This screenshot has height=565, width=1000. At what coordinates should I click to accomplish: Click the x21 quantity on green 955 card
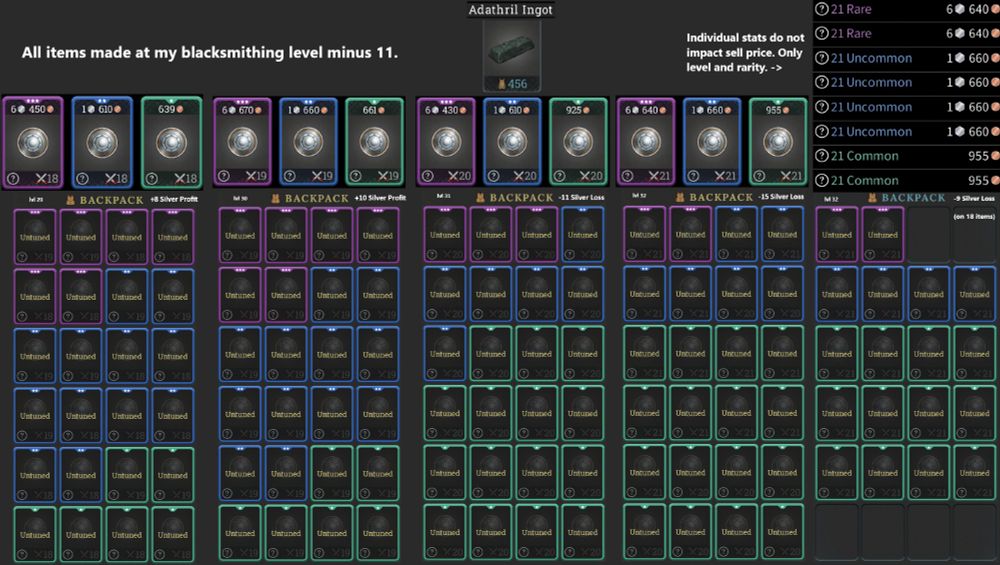pos(791,176)
